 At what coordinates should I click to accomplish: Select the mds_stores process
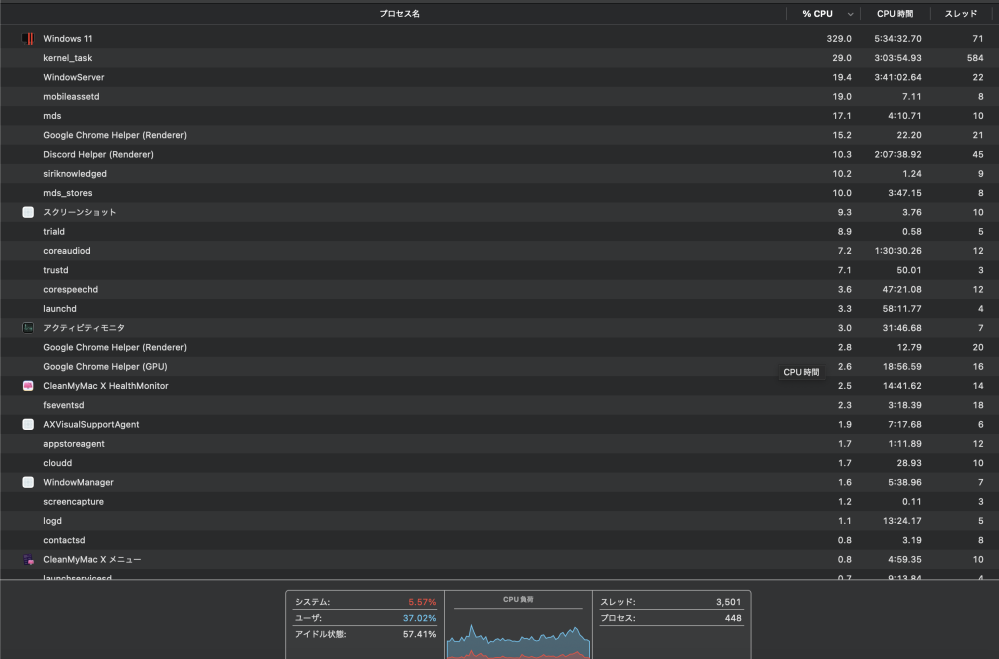click(x=68, y=193)
